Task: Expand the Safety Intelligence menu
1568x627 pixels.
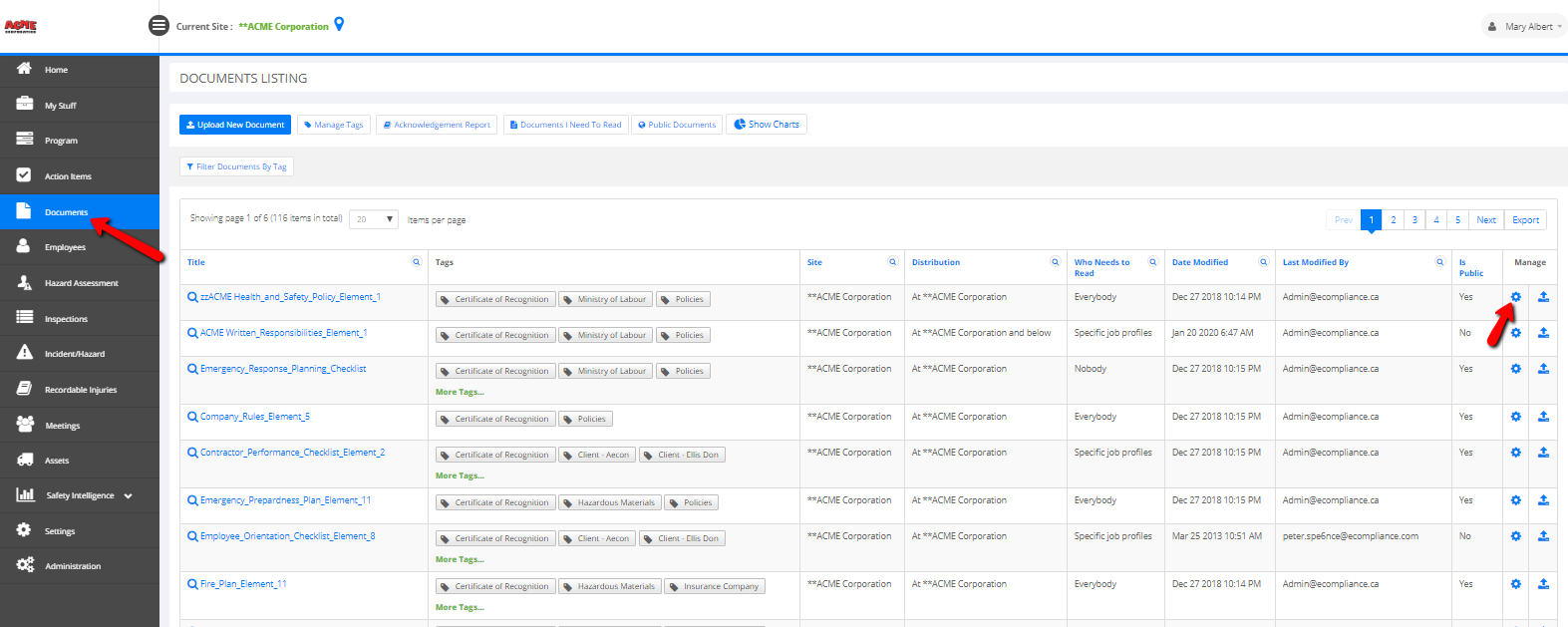Action: tap(80, 495)
